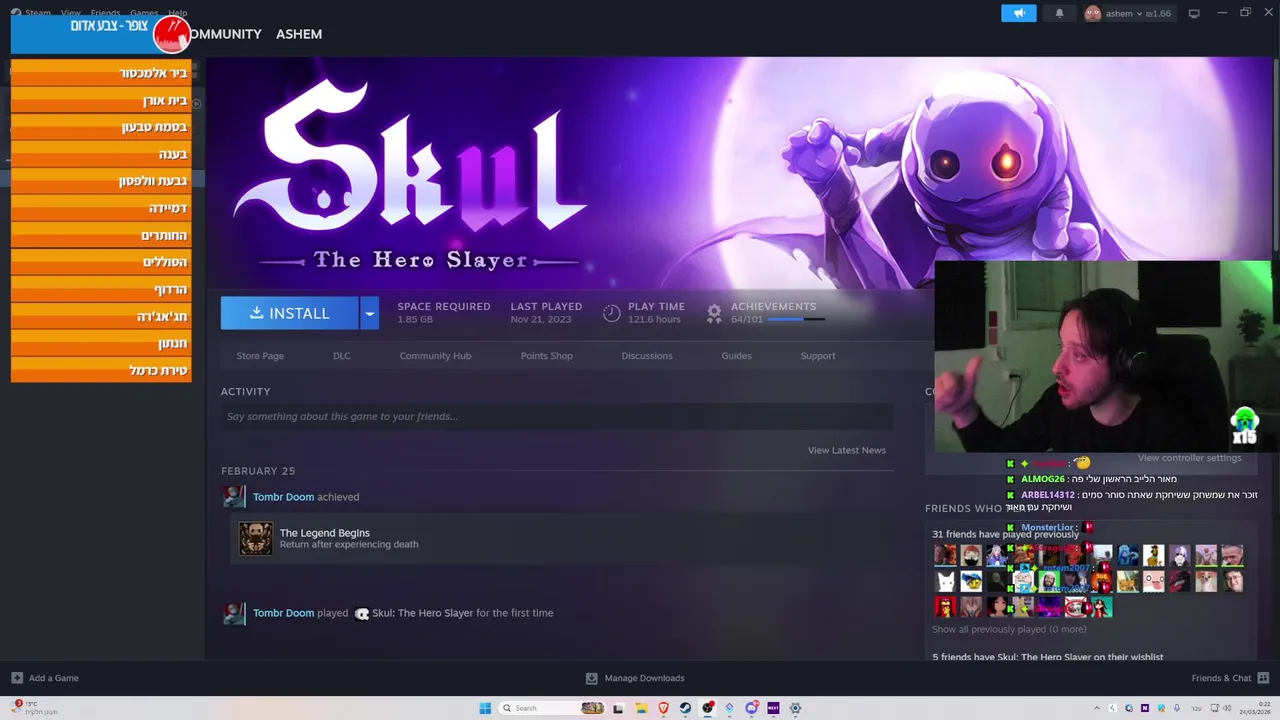Click Tombr Doom avatar beside 'achieved'
The height and width of the screenshot is (720, 1280).
click(234, 497)
